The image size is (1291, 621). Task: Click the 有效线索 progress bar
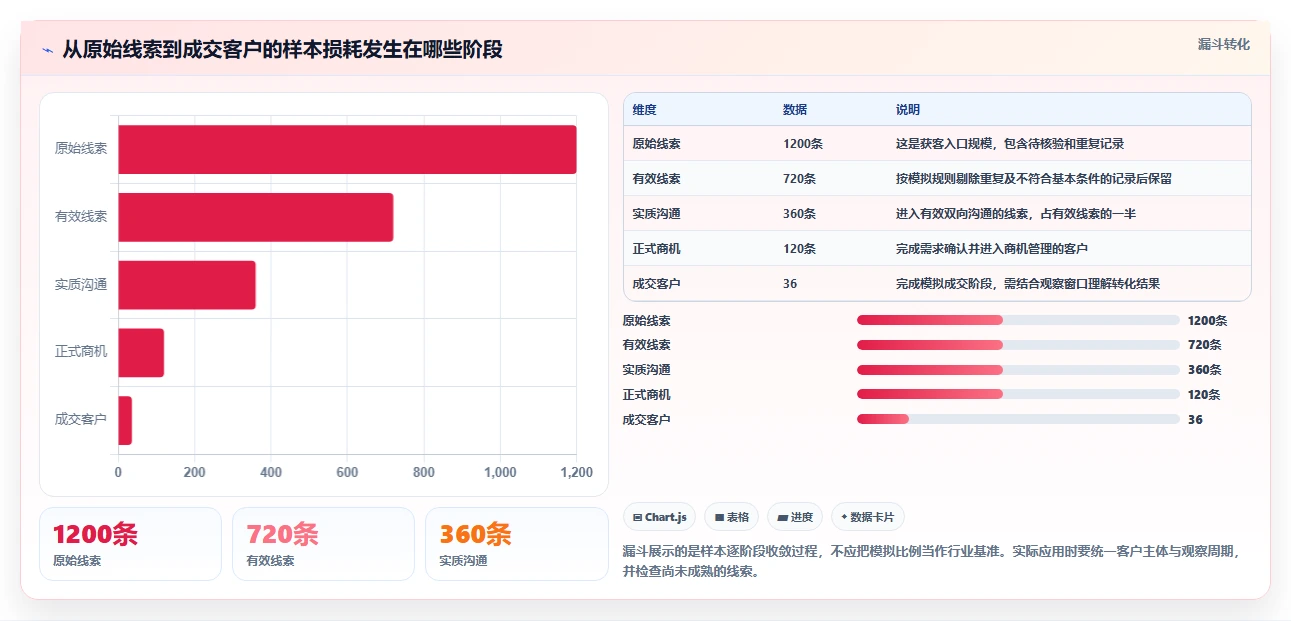point(1018,345)
